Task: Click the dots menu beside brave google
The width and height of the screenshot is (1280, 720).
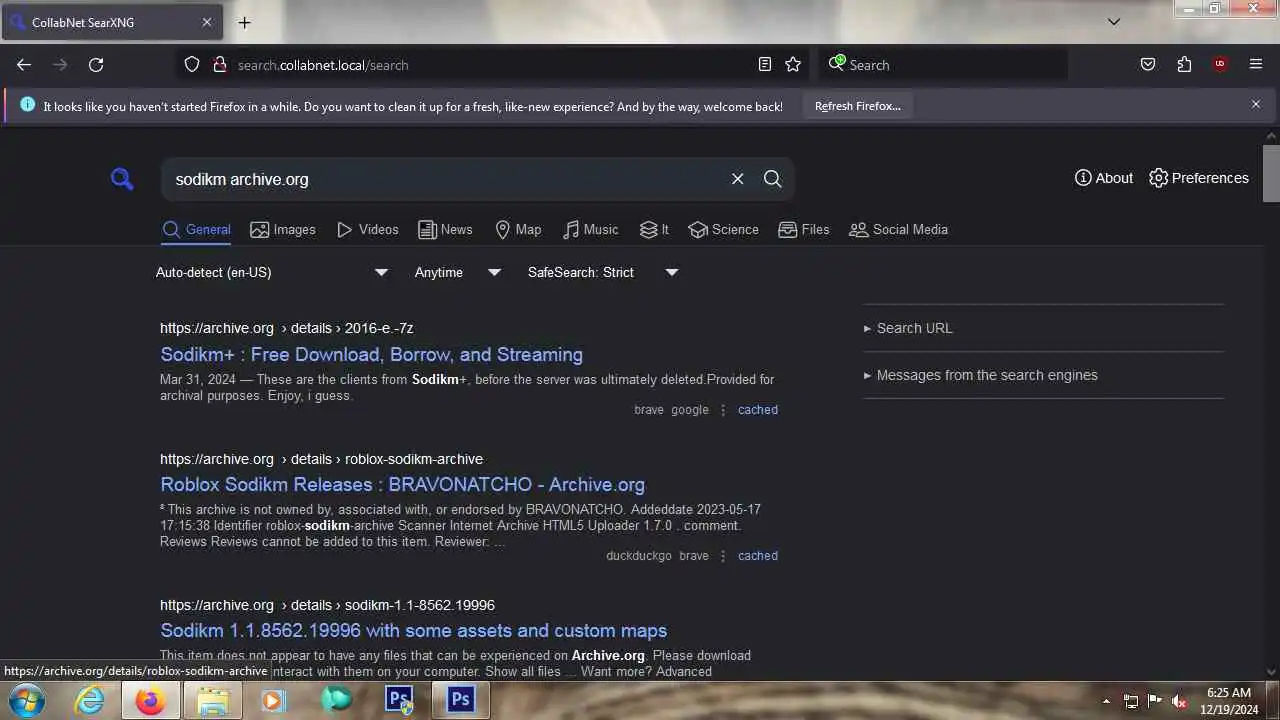Action: click(723, 410)
